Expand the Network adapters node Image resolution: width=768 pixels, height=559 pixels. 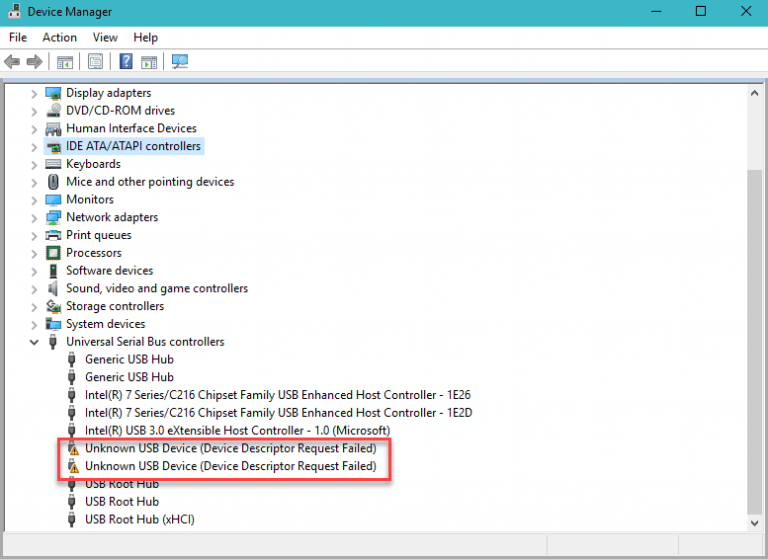click(34, 218)
